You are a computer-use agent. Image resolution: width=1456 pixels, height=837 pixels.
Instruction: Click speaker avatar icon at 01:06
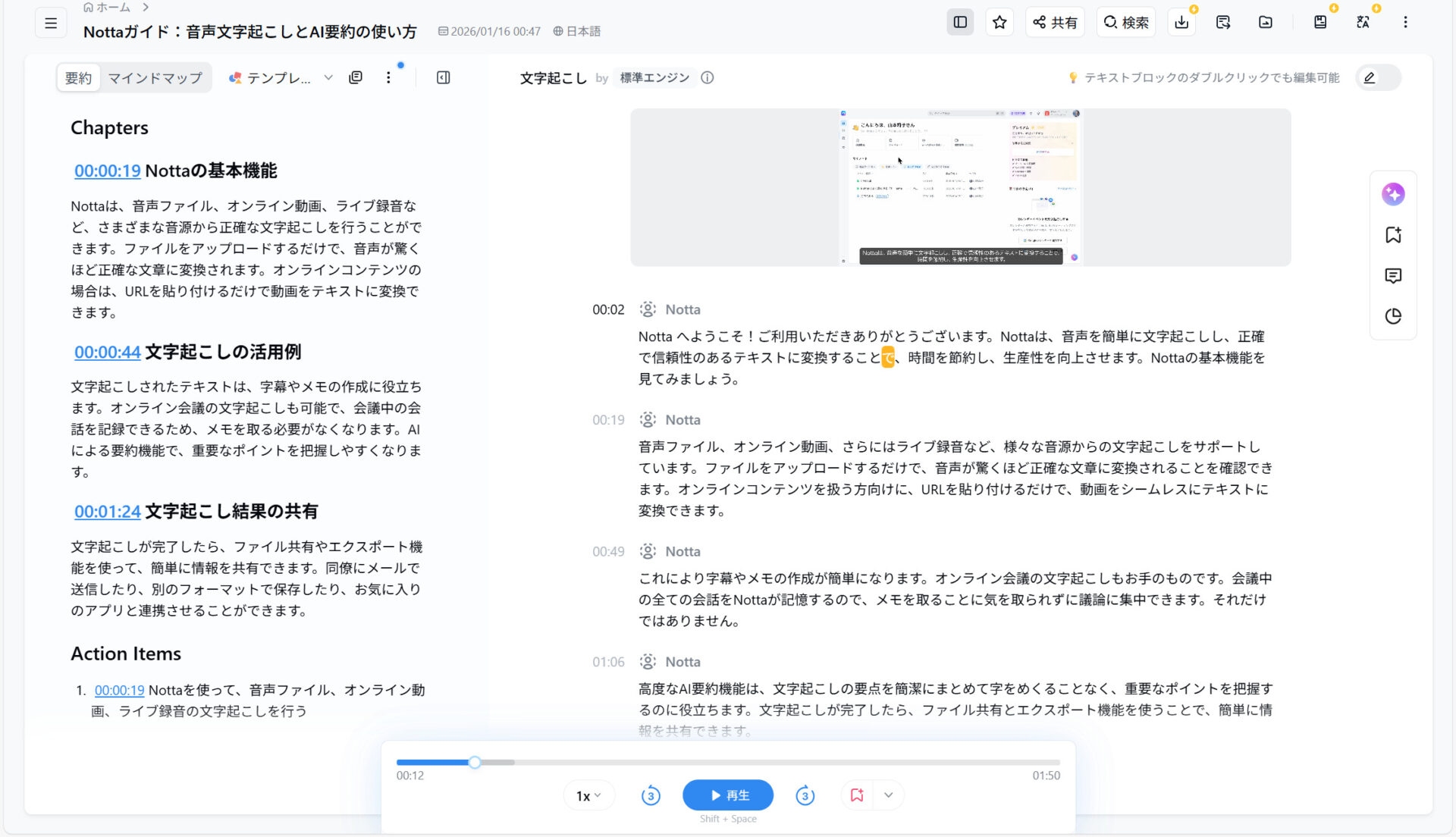tap(648, 662)
